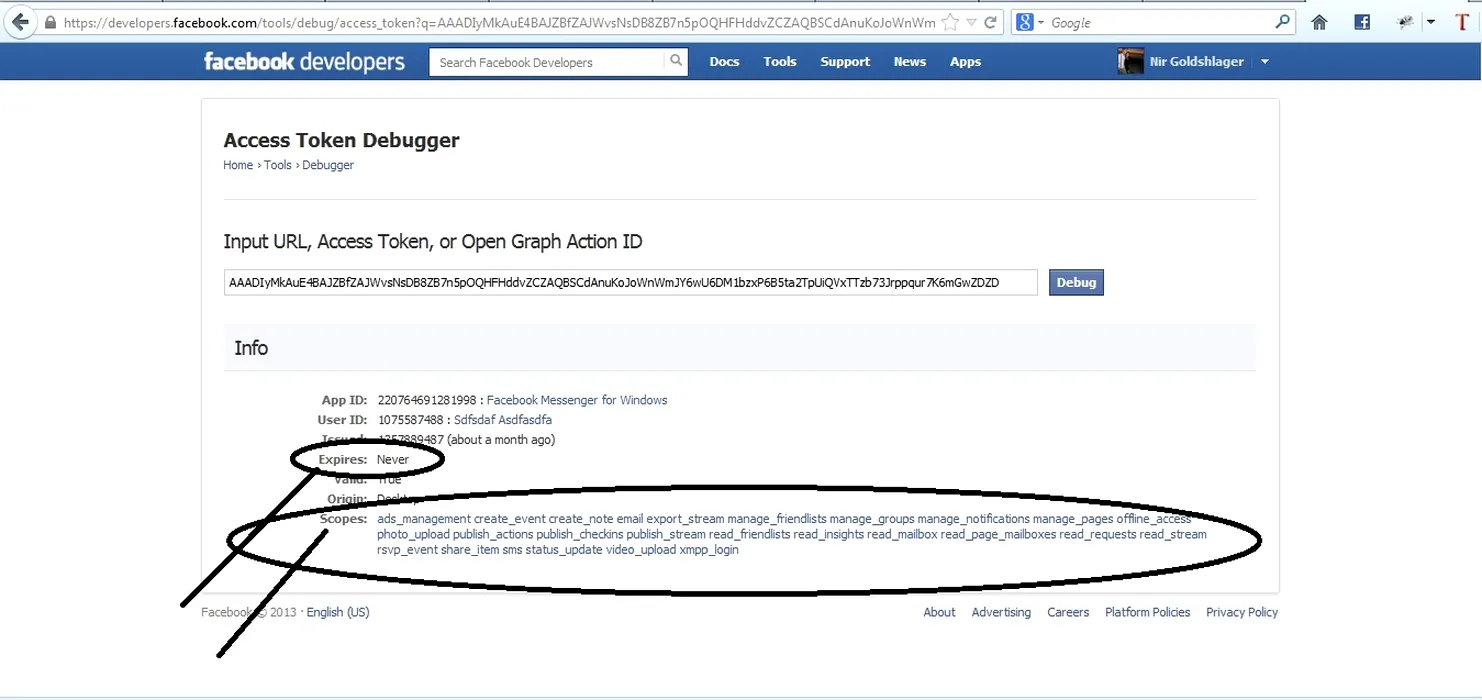Click the Expires value "Never"
The width and height of the screenshot is (1482, 700).
pos(393,460)
